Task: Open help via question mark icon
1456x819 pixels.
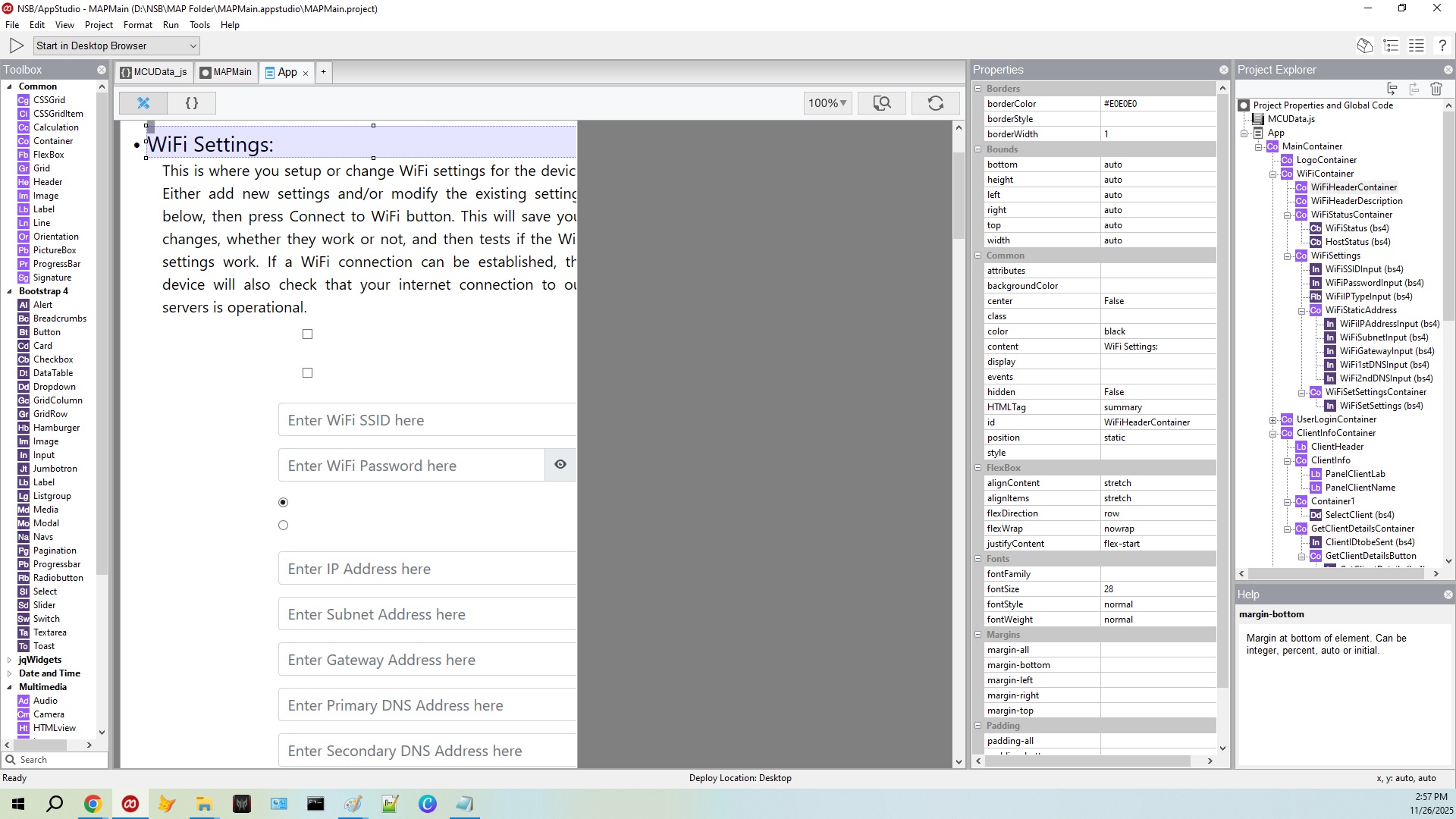Action: click(x=1442, y=45)
